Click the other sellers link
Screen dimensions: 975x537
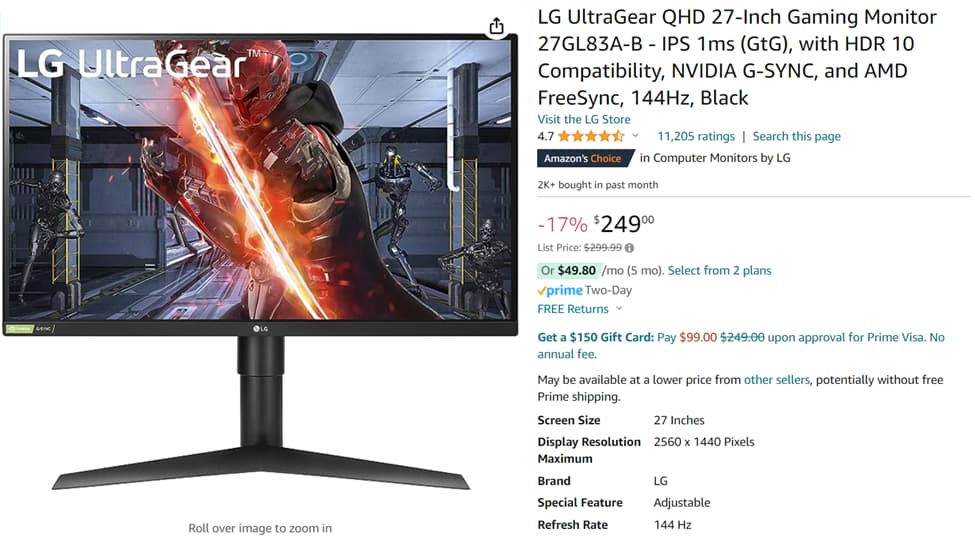pyautogui.click(x=777, y=380)
